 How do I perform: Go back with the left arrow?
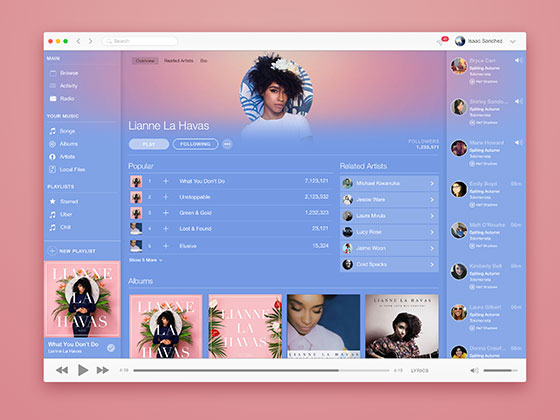[x=78, y=41]
